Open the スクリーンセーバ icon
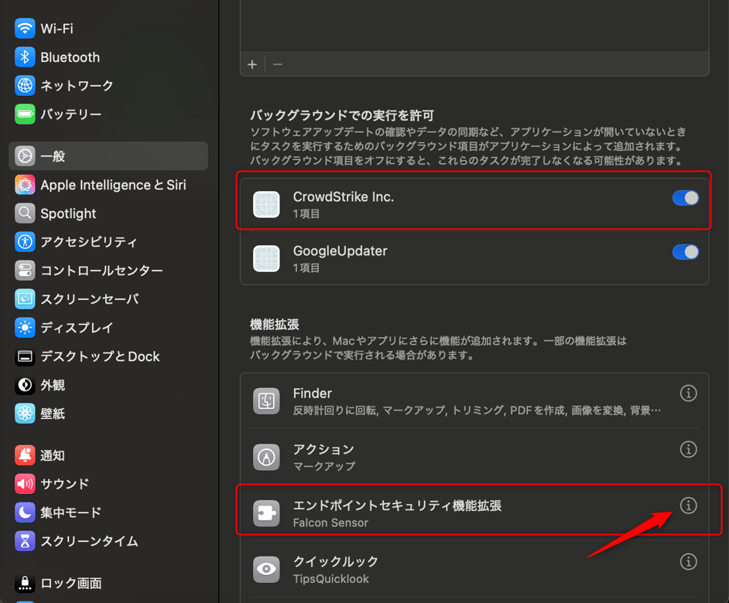The image size is (729, 603). [25, 299]
